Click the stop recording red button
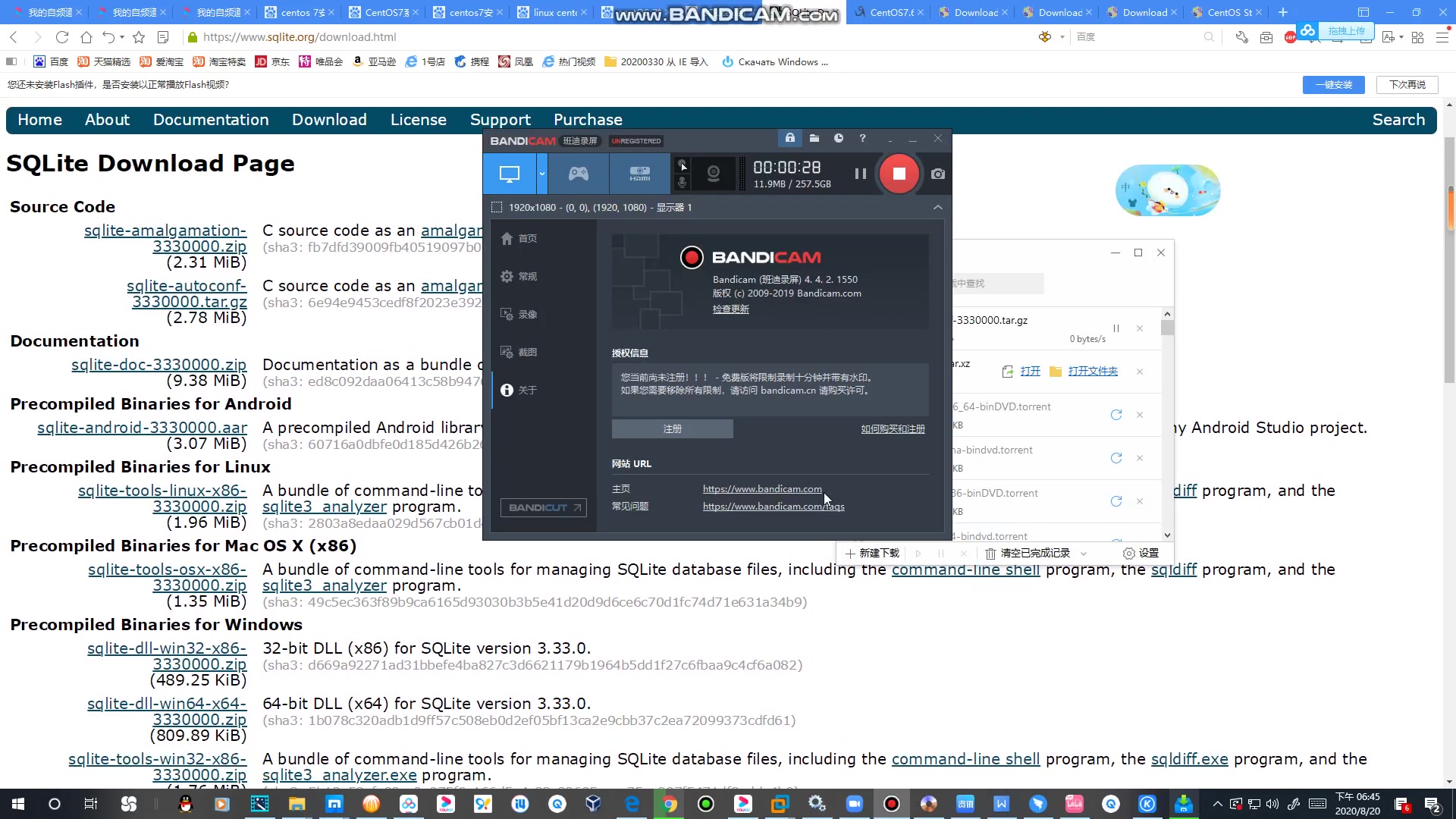The height and width of the screenshot is (819, 1456). (x=899, y=173)
